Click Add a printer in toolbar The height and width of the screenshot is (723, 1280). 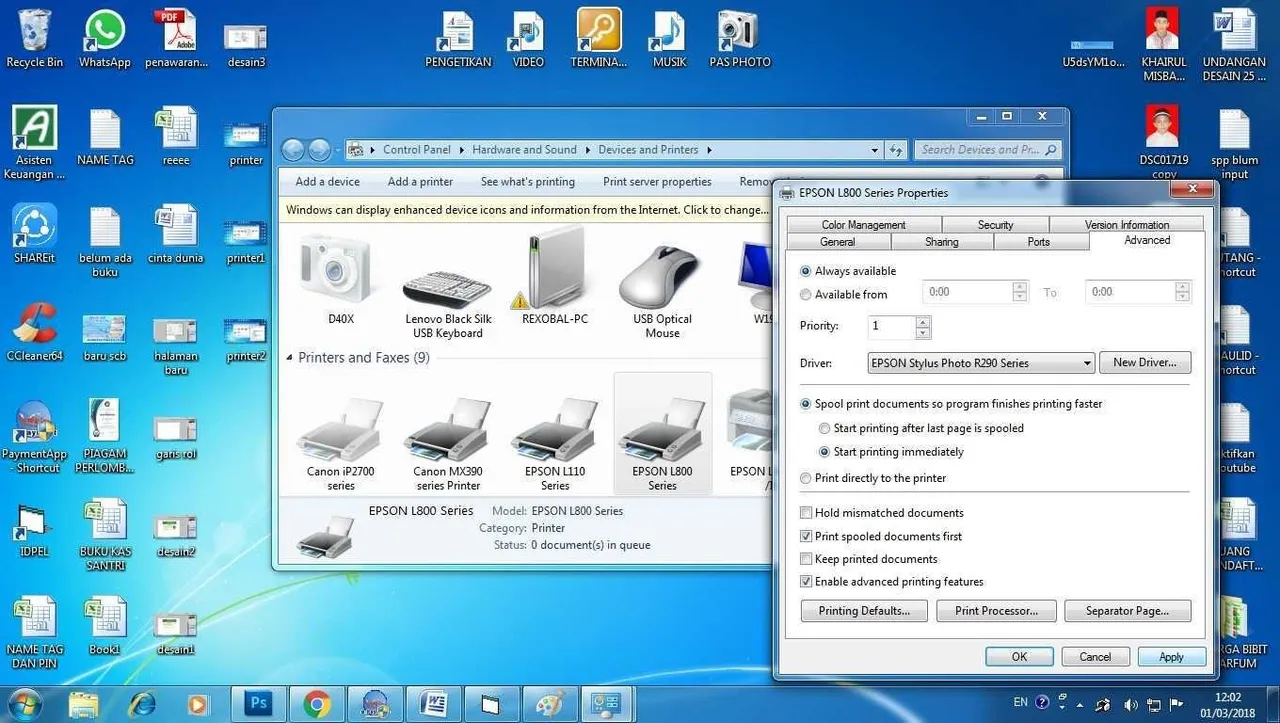click(420, 182)
